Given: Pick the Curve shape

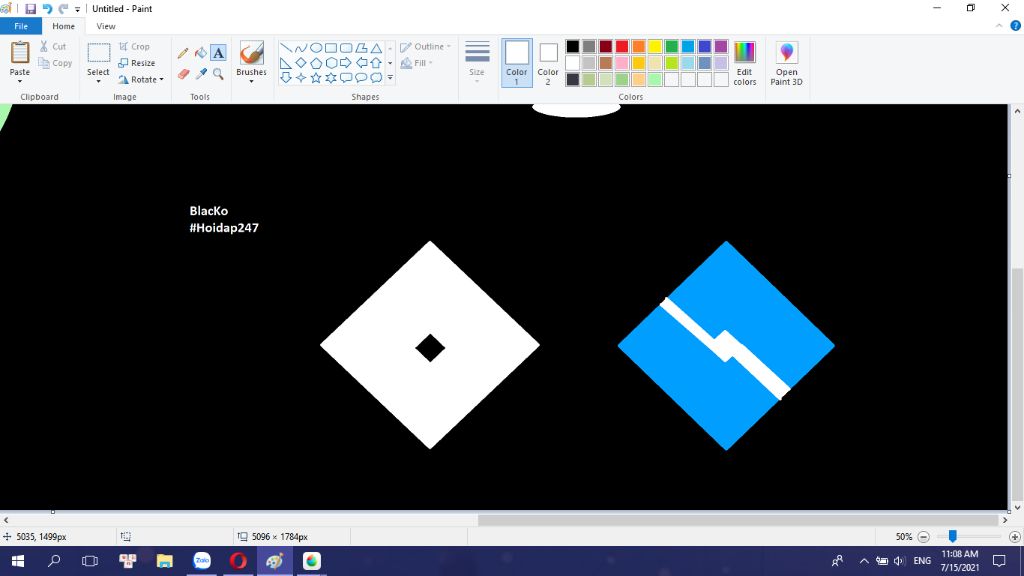Looking at the screenshot, I should pos(301,48).
